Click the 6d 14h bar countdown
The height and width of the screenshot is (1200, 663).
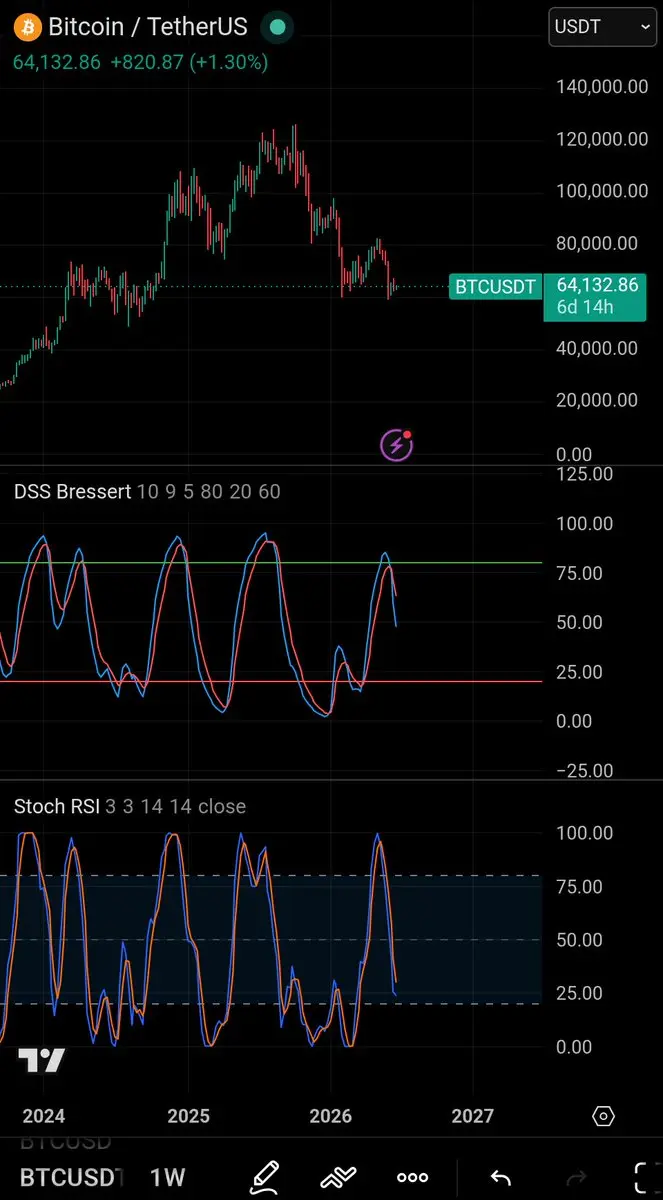click(584, 308)
